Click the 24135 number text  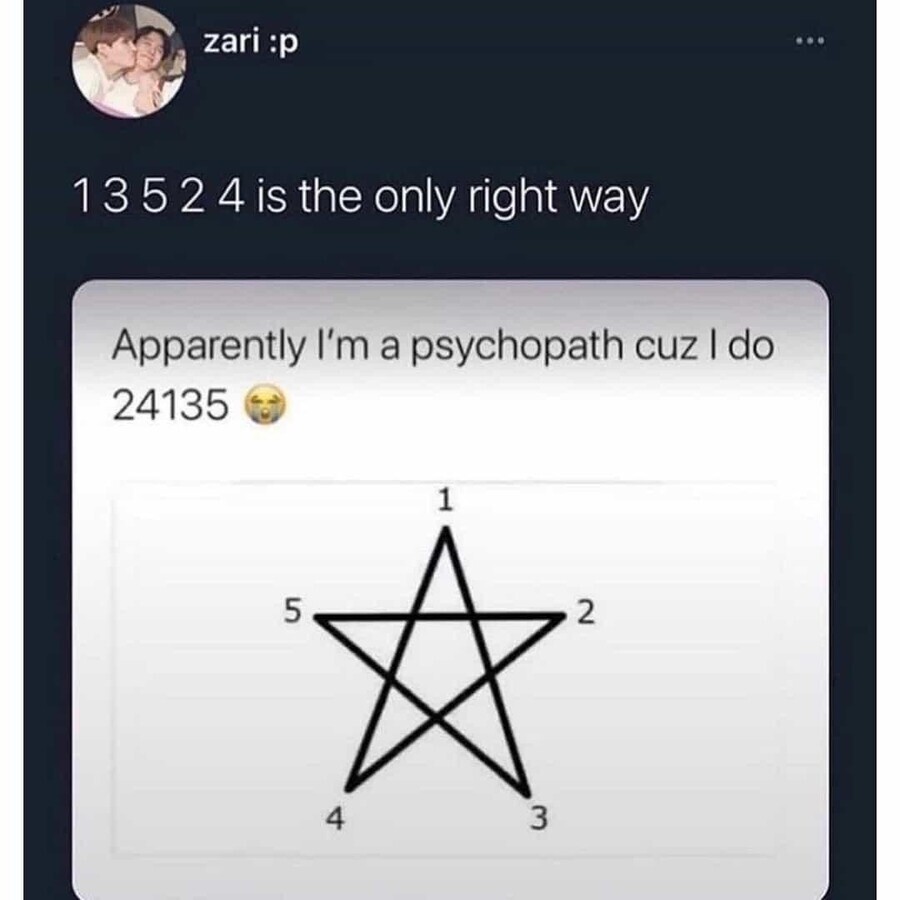tap(170, 405)
